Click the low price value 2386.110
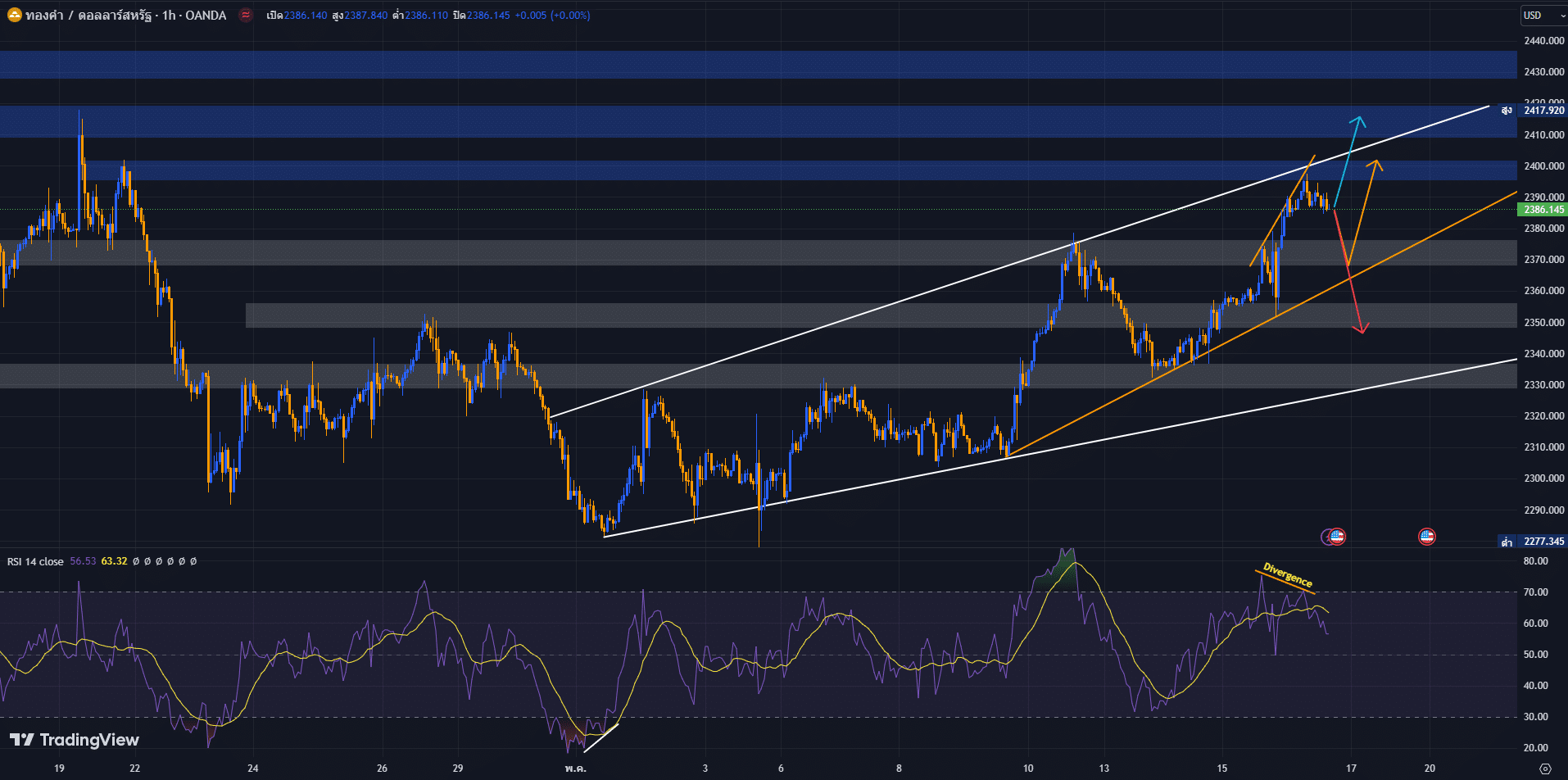The height and width of the screenshot is (780, 1568). (426, 15)
